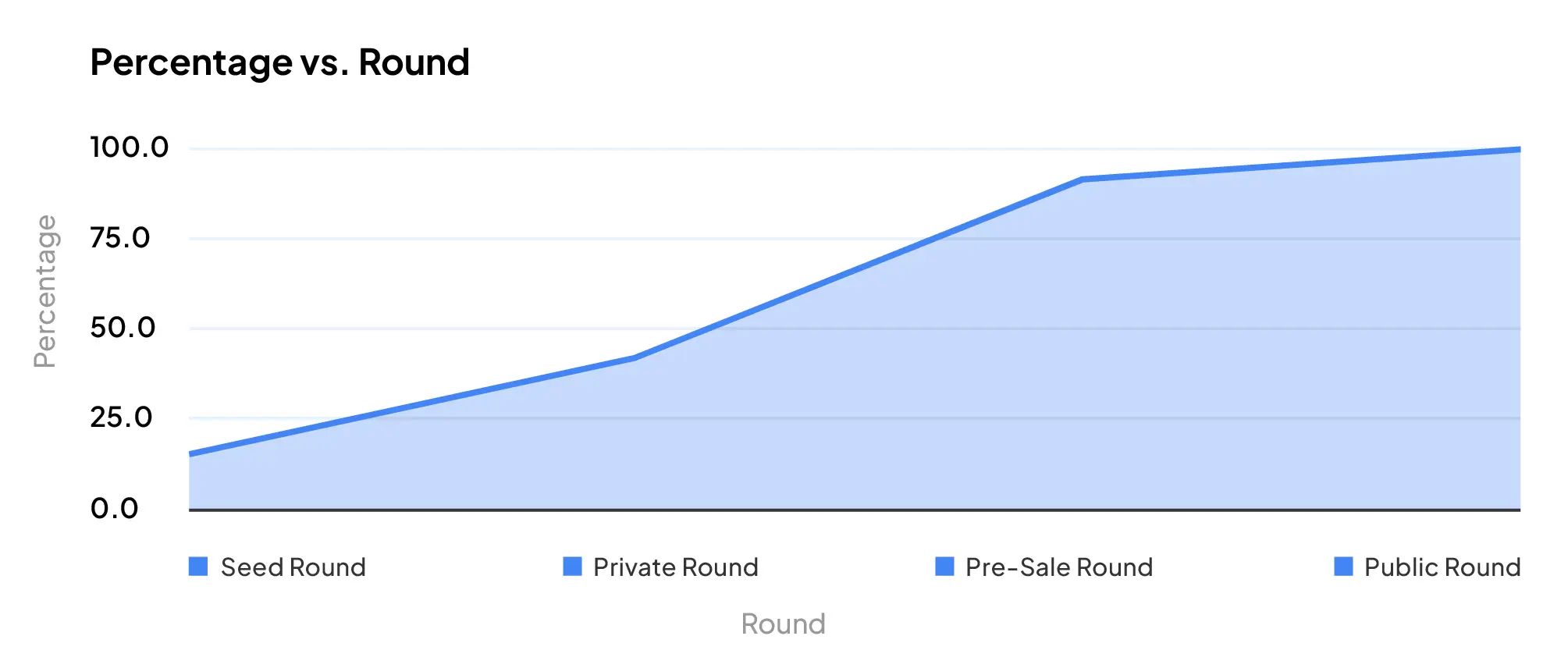Select the Public Round legend label
This screenshot has height=668, width=1568.
(1442, 567)
